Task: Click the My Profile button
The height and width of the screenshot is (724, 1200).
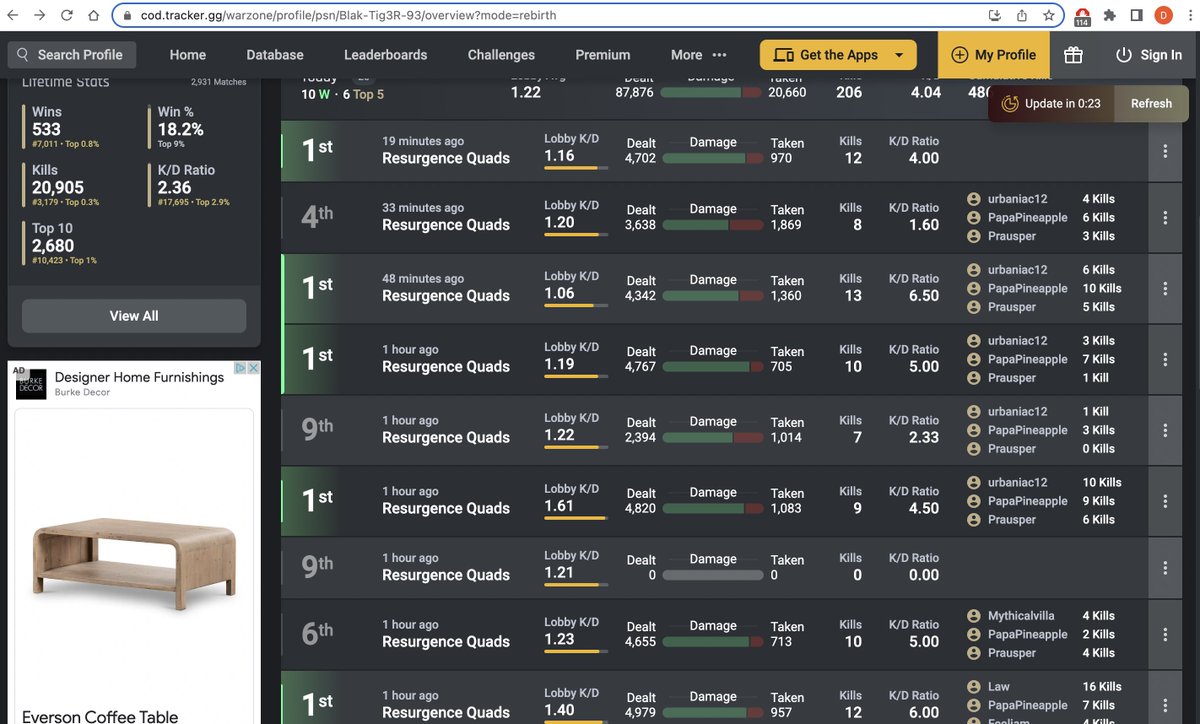Action: click(994, 55)
